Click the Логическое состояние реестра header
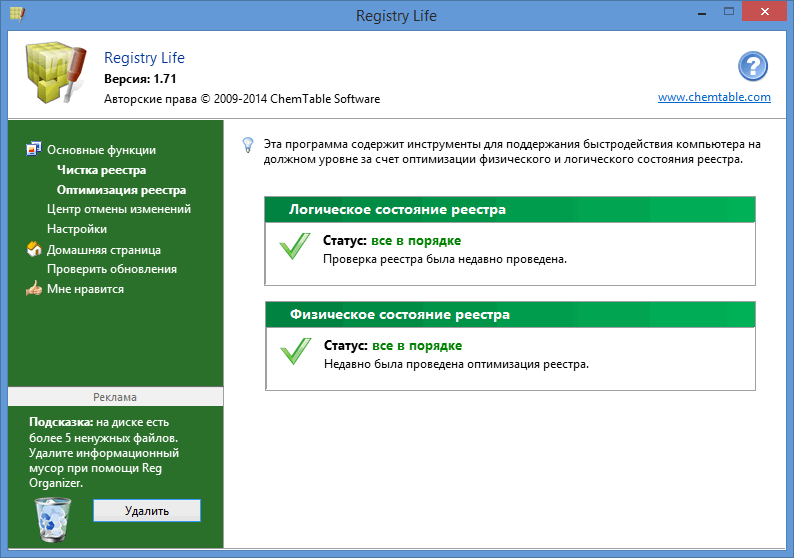This screenshot has height=558, width=794. pyautogui.click(x=510, y=210)
